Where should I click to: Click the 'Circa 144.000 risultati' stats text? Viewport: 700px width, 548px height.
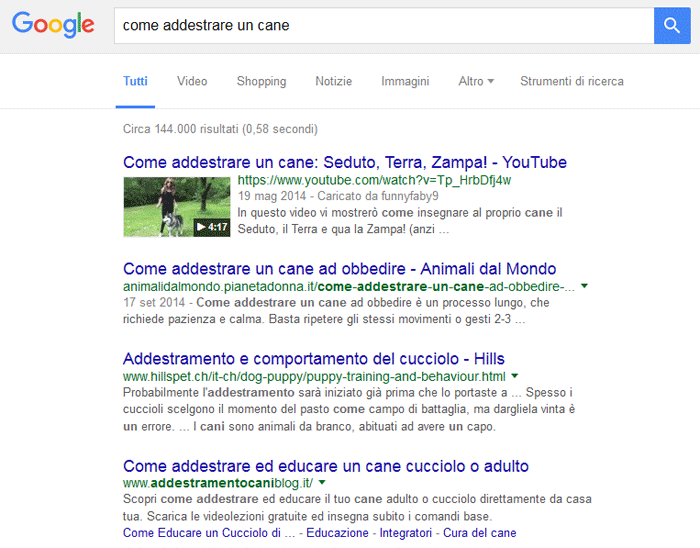(220, 129)
